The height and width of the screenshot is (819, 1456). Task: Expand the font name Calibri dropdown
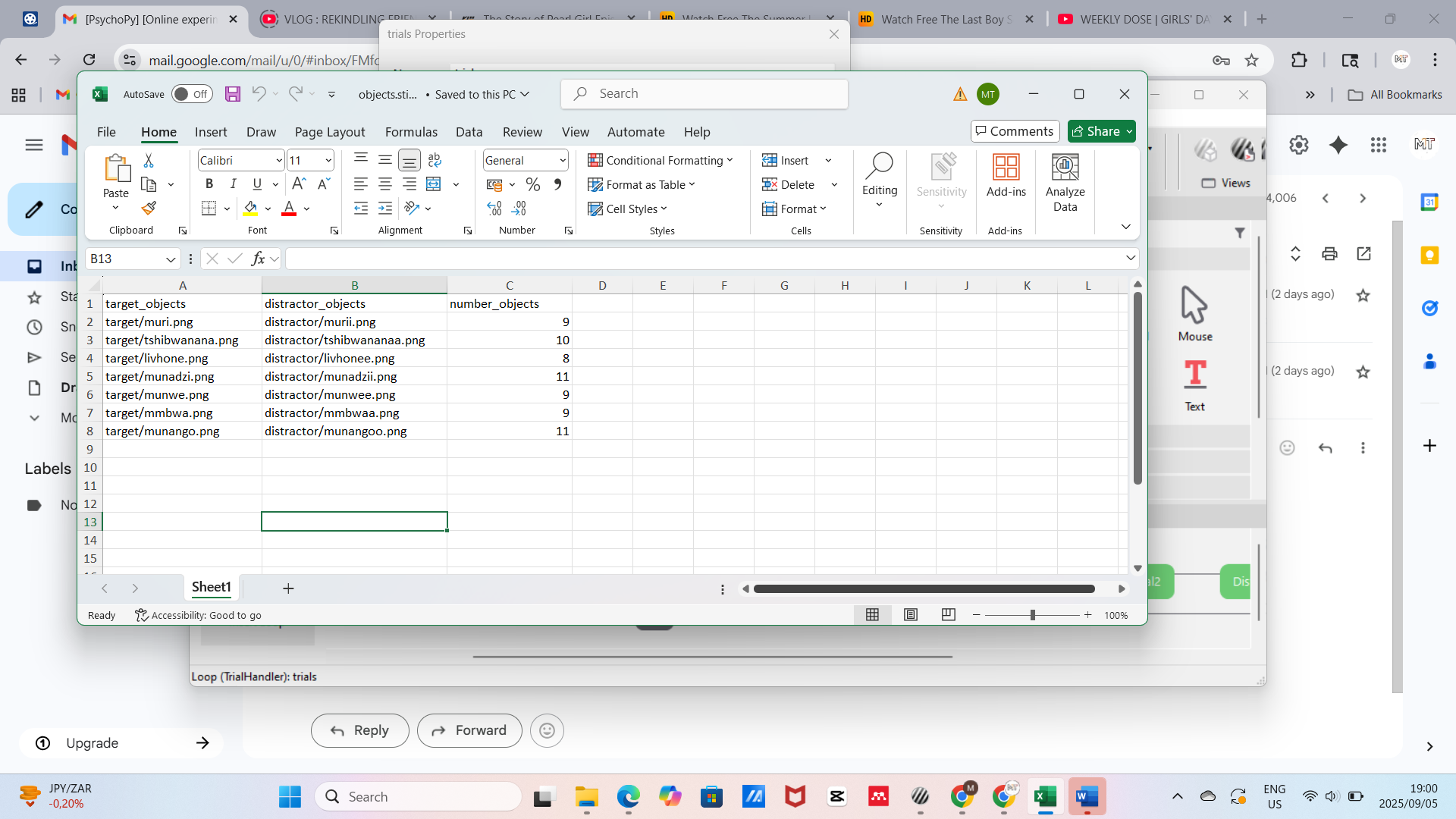click(279, 161)
